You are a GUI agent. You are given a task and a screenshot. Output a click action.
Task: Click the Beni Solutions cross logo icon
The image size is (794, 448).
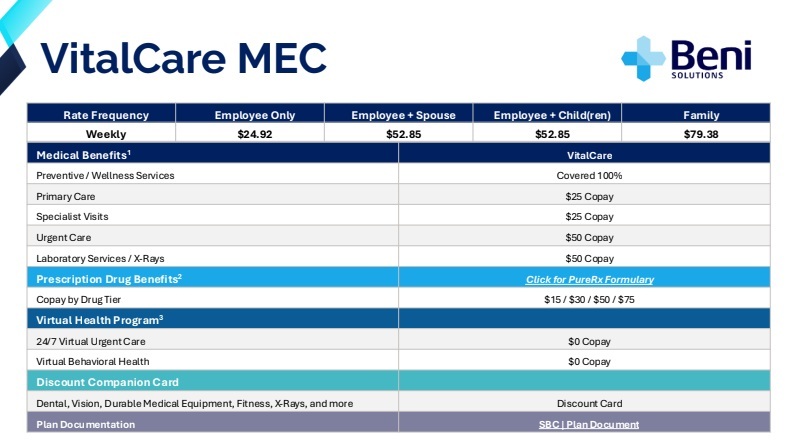tap(643, 59)
